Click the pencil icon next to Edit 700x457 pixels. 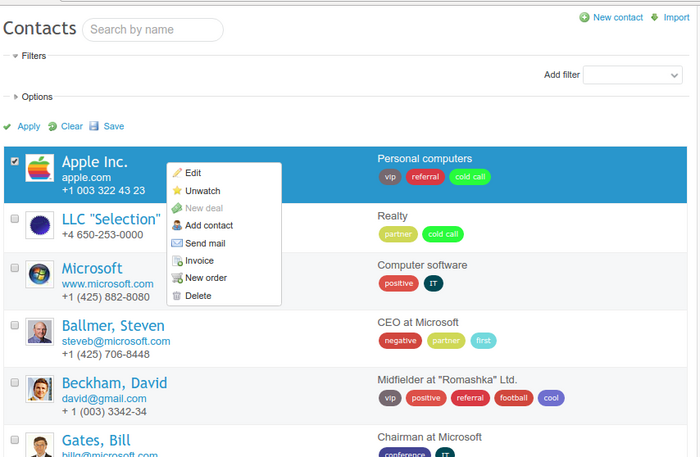177,173
